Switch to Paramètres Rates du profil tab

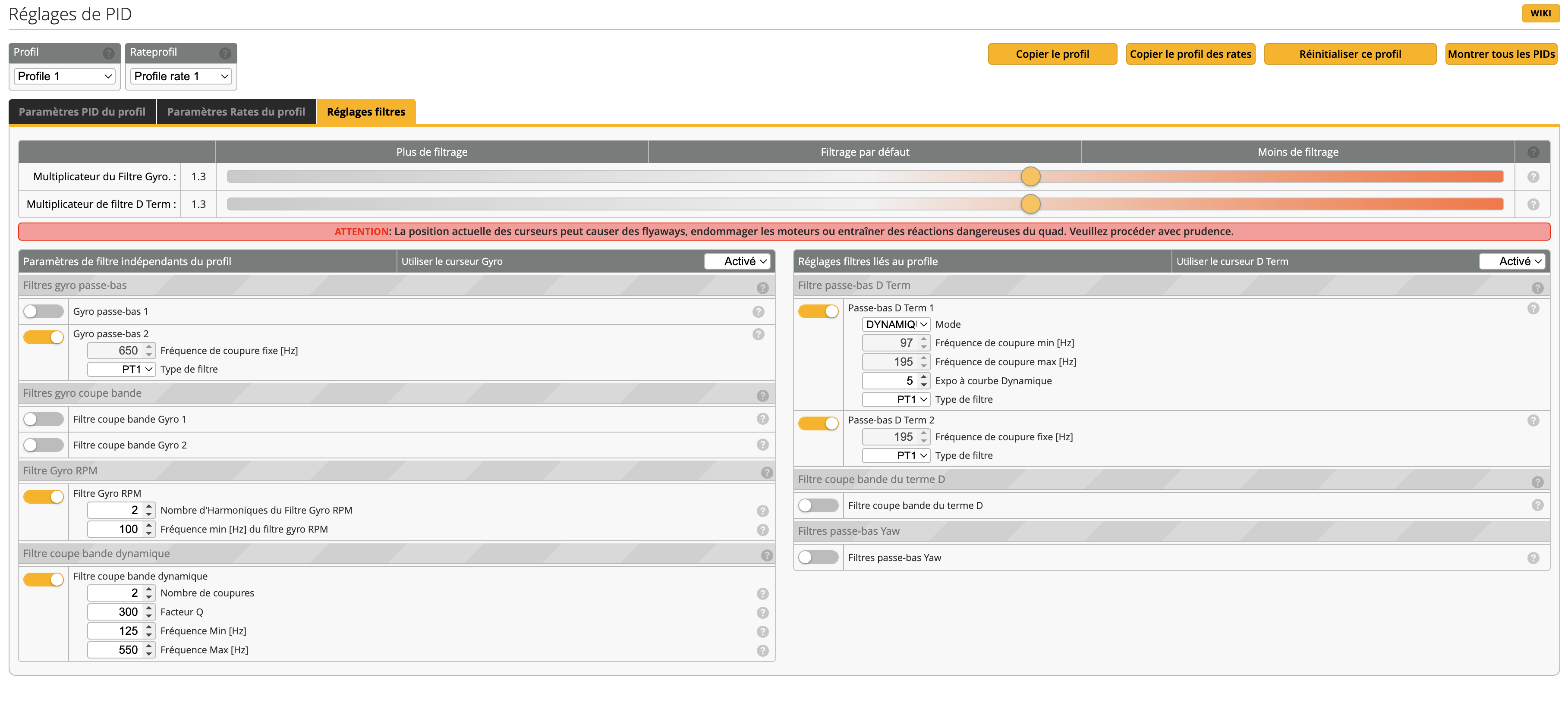click(x=236, y=112)
